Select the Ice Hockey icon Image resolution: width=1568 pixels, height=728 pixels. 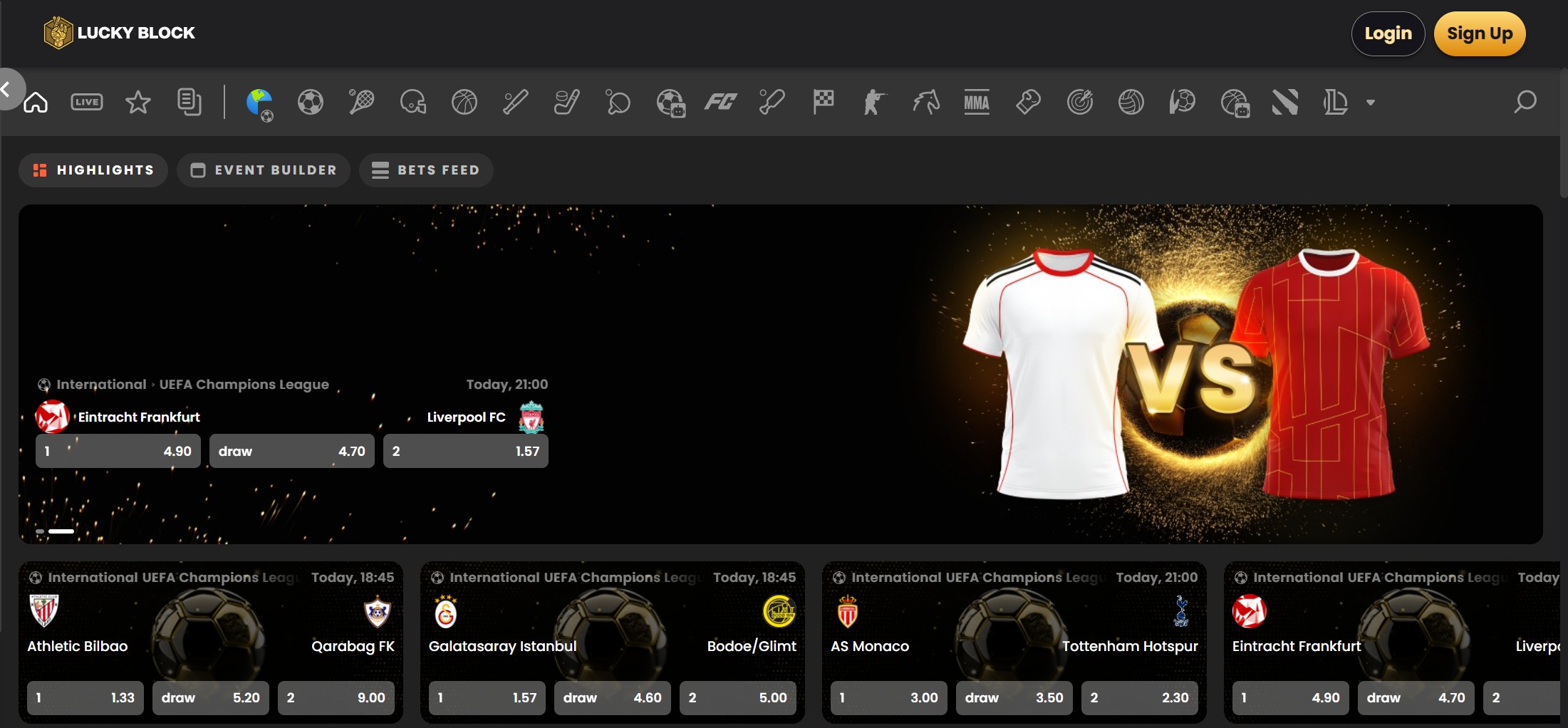click(566, 102)
